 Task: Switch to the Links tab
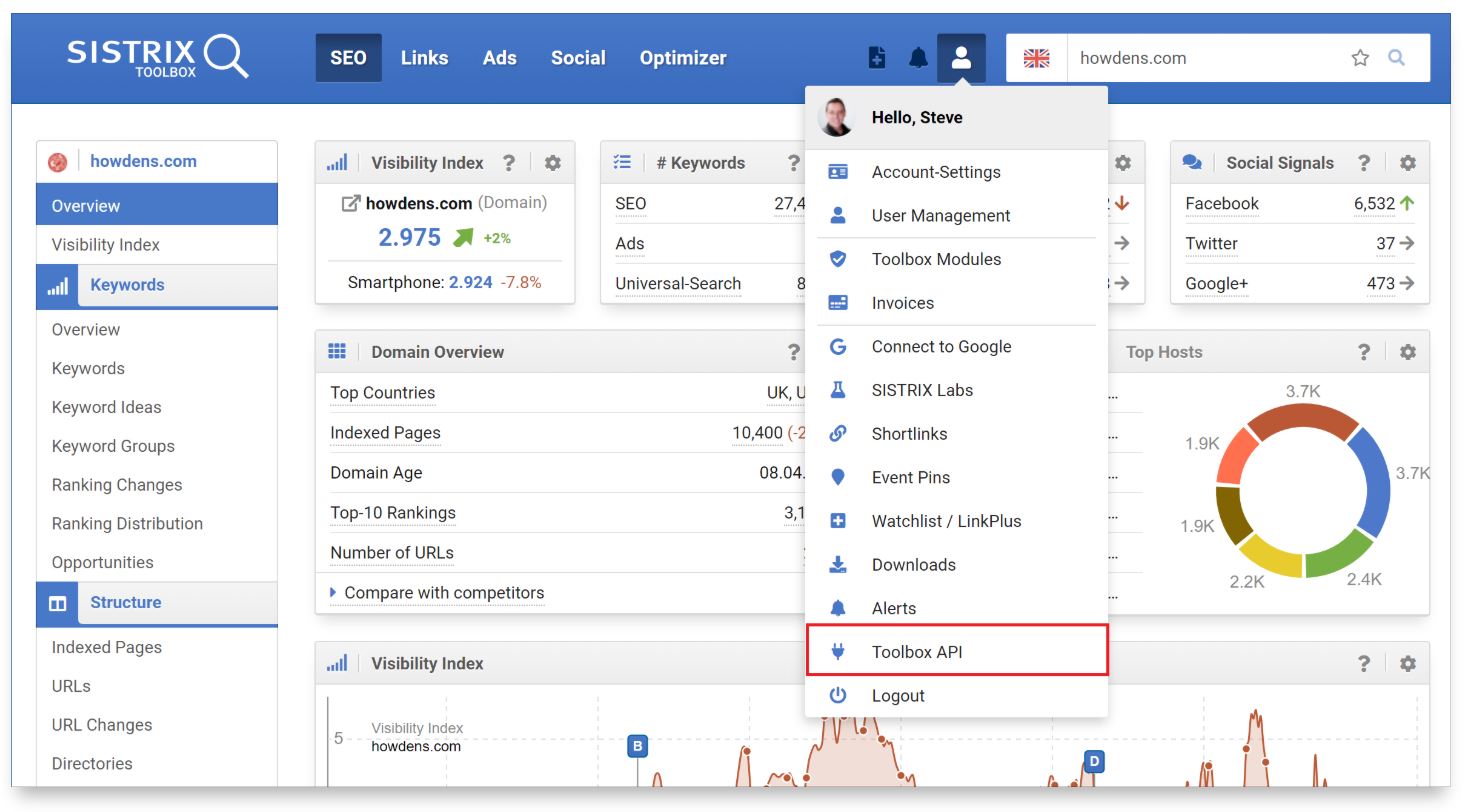click(425, 58)
